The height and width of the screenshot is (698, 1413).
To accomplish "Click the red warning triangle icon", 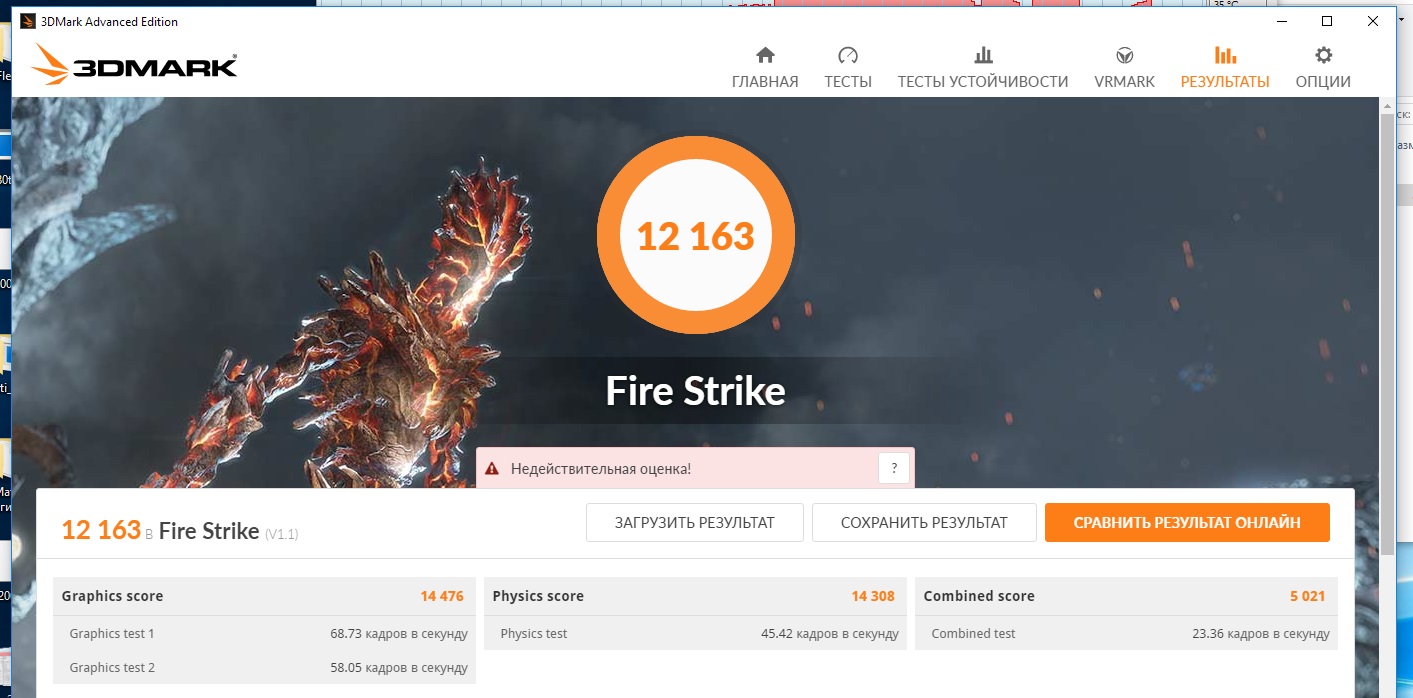I will [x=492, y=468].
